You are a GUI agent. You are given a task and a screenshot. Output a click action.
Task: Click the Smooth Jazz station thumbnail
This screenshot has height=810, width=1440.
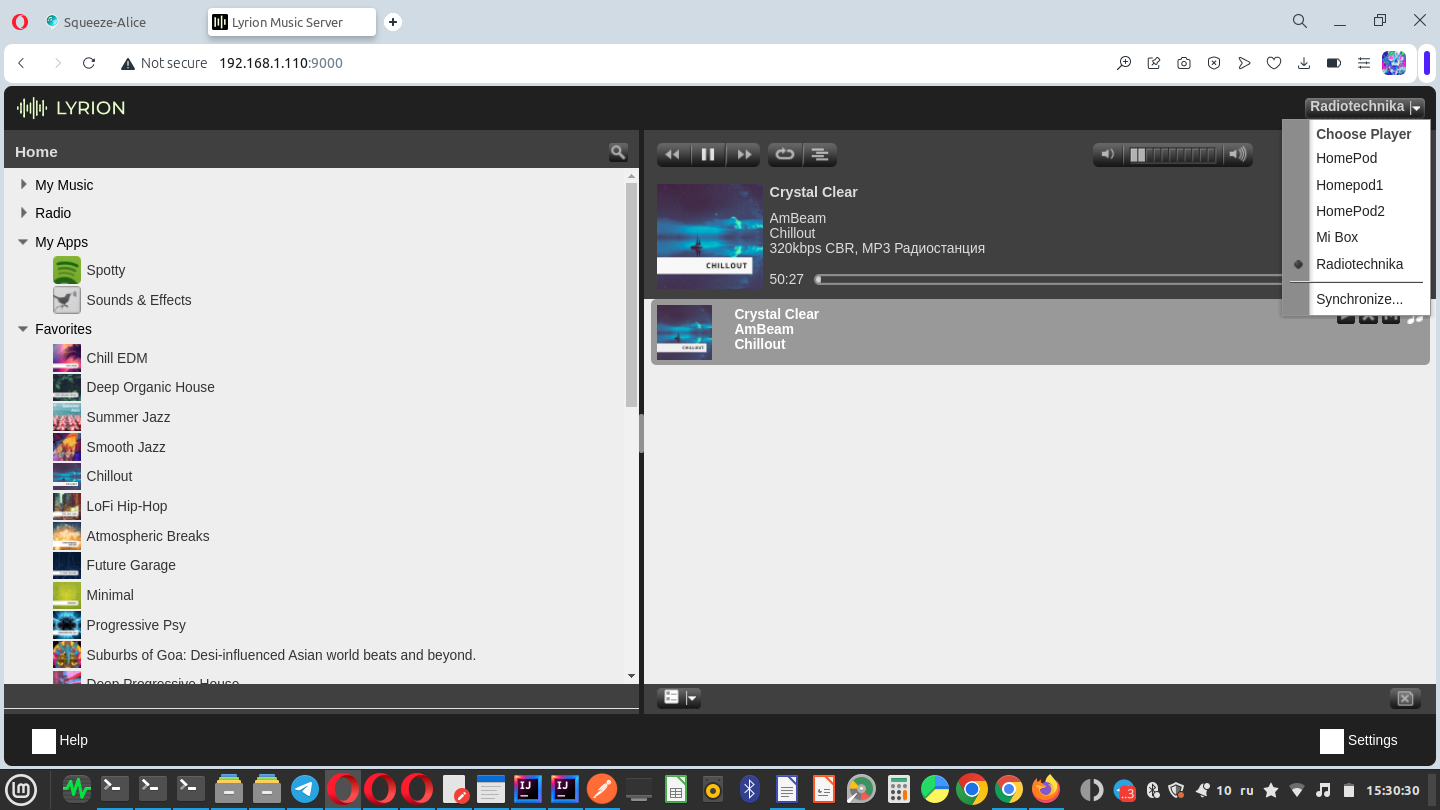click(x=67, y=447)
